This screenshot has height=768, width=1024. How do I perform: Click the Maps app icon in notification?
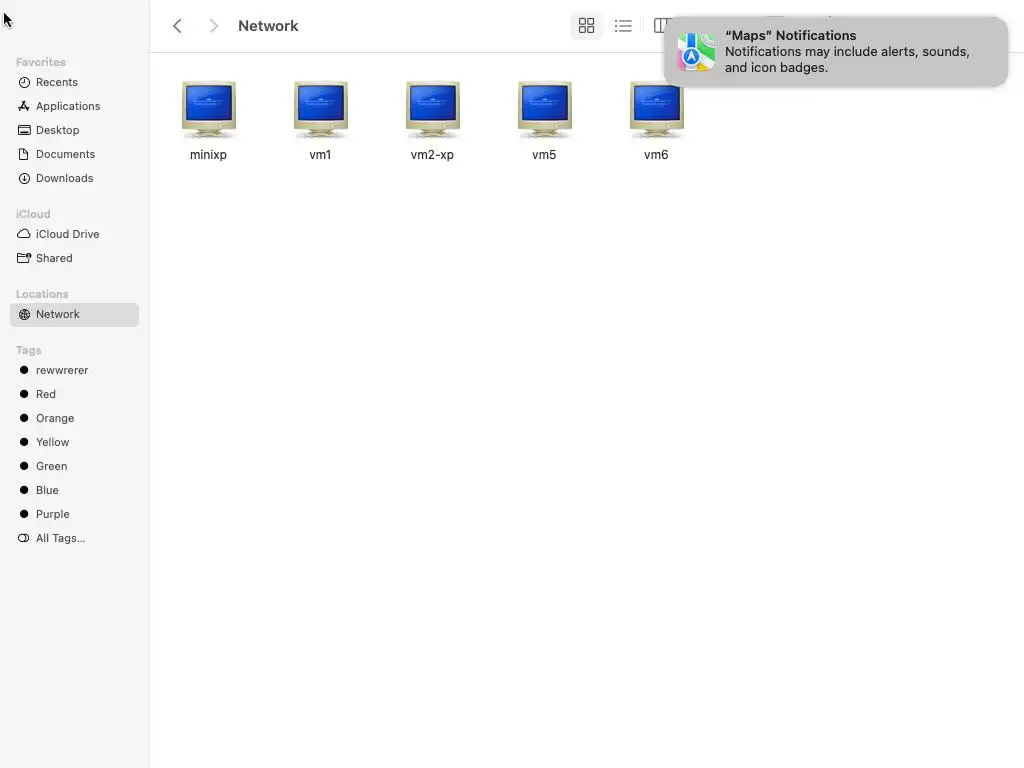pos(696,52)
